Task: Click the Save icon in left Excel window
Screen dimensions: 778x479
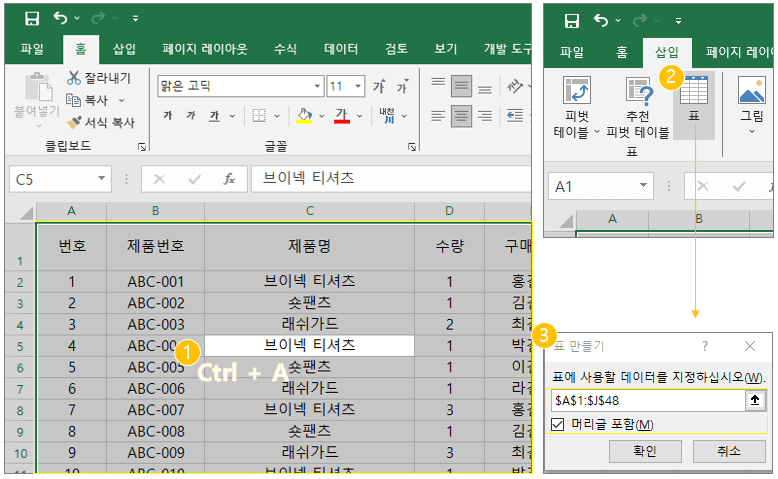Action: pyautogui.click(x=32, y=19)
